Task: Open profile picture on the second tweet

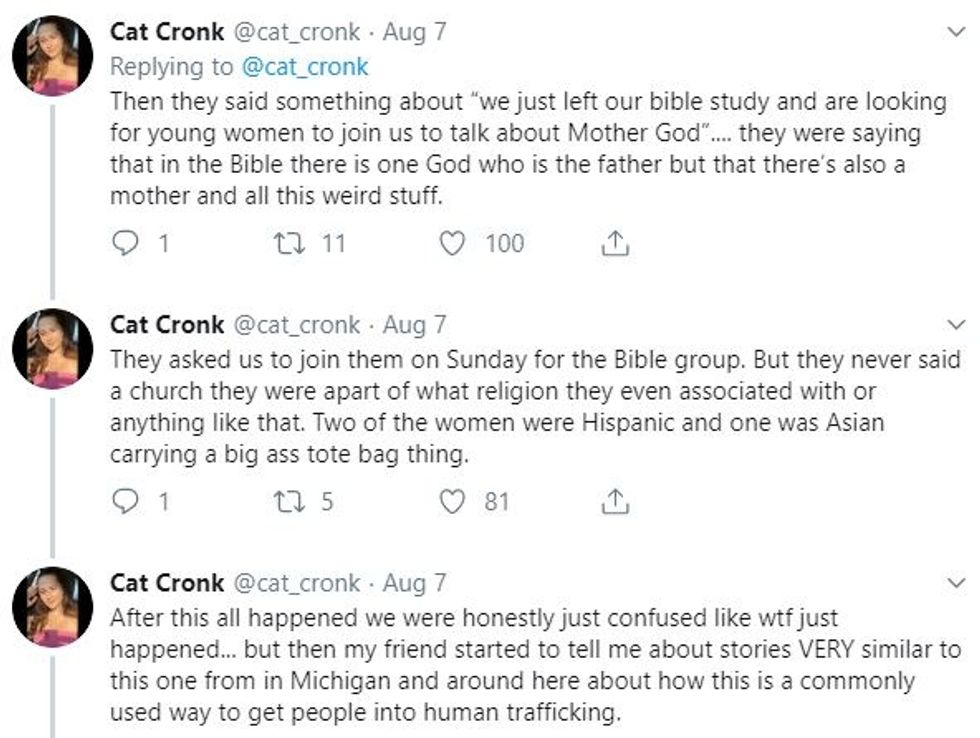Action: (52, 348)
